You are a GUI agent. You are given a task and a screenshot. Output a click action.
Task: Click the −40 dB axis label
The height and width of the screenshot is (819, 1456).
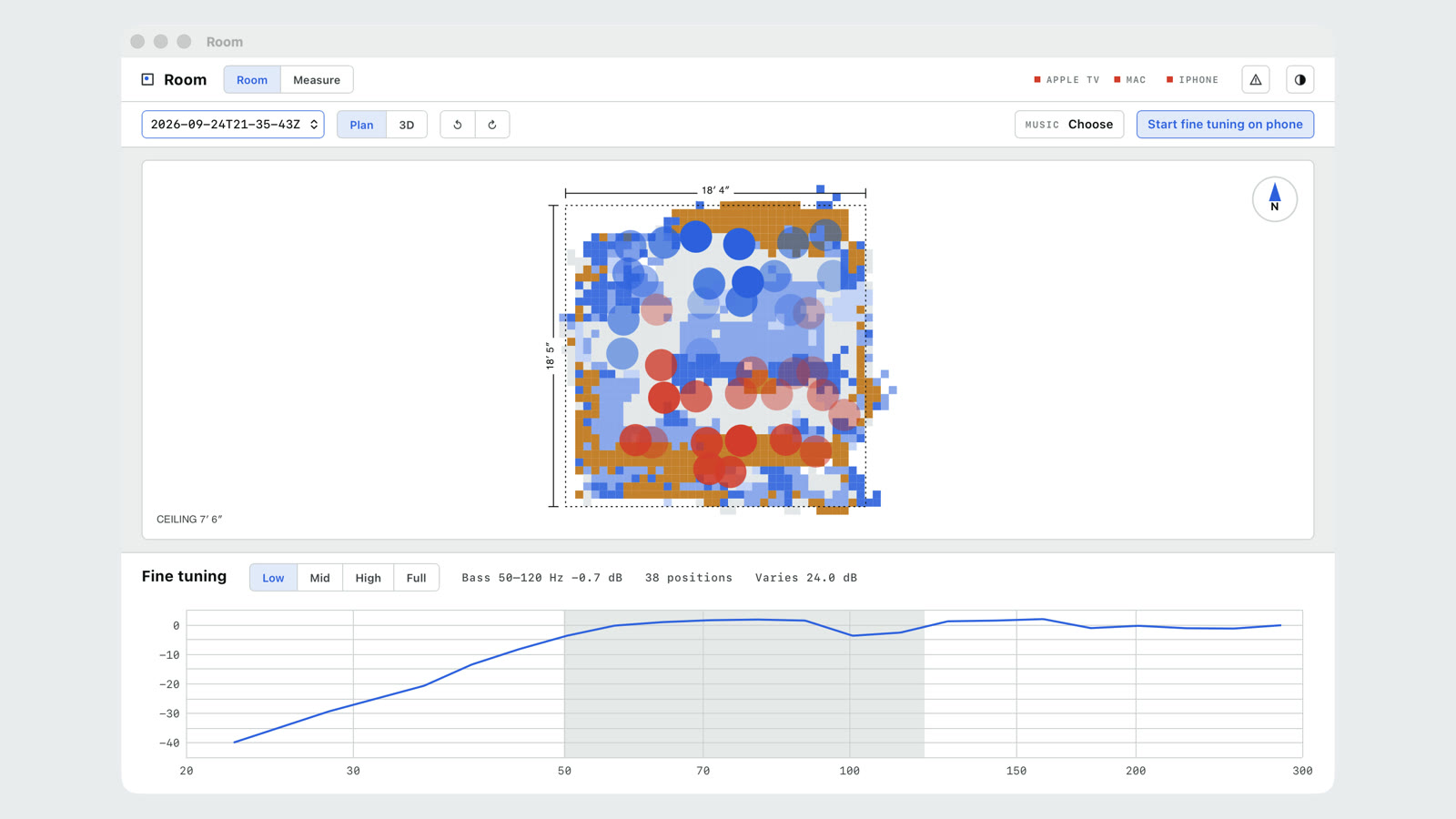coord(169,743)
